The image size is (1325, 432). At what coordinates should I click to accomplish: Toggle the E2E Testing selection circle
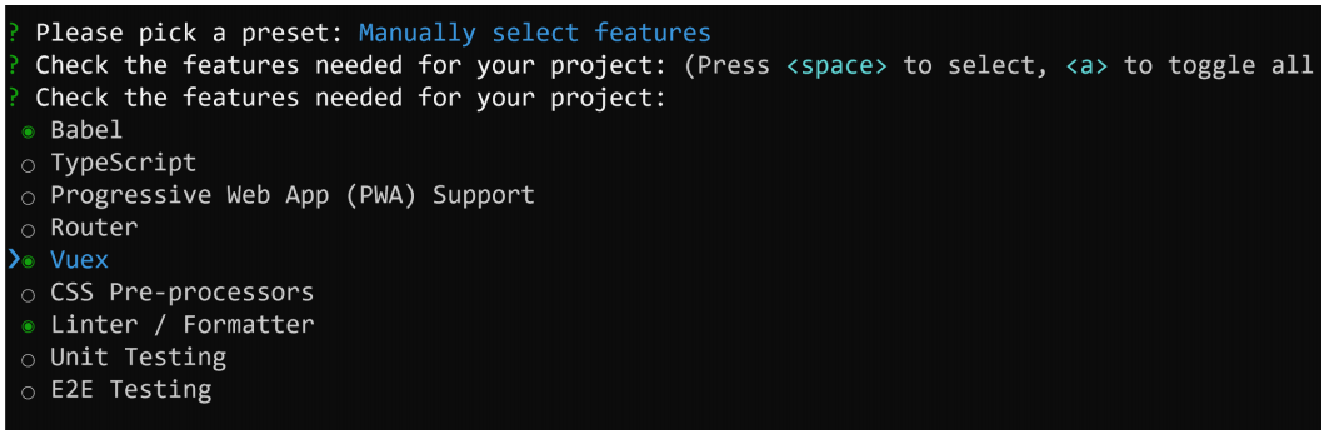(28, 392)
